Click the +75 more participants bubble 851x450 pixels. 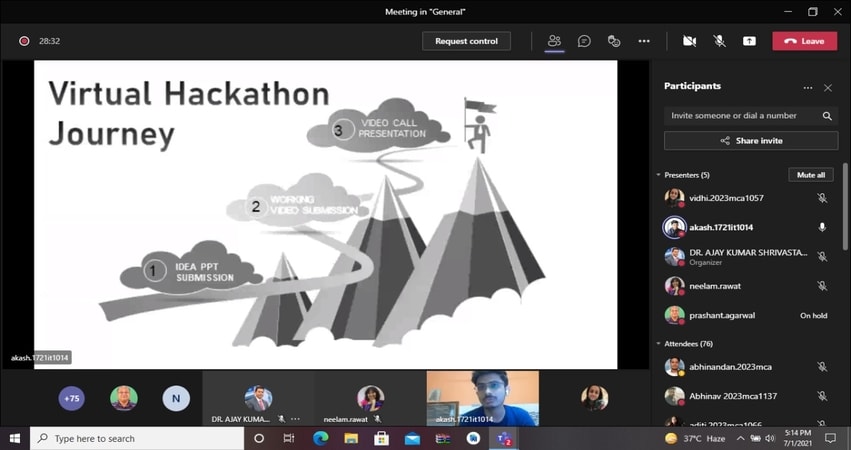tap(72, 398)
